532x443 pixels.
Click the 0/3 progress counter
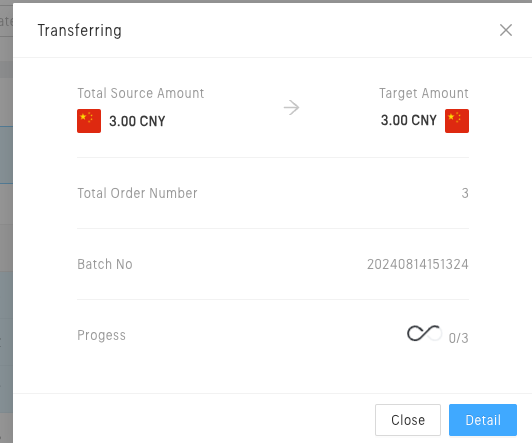click(458, 338)
